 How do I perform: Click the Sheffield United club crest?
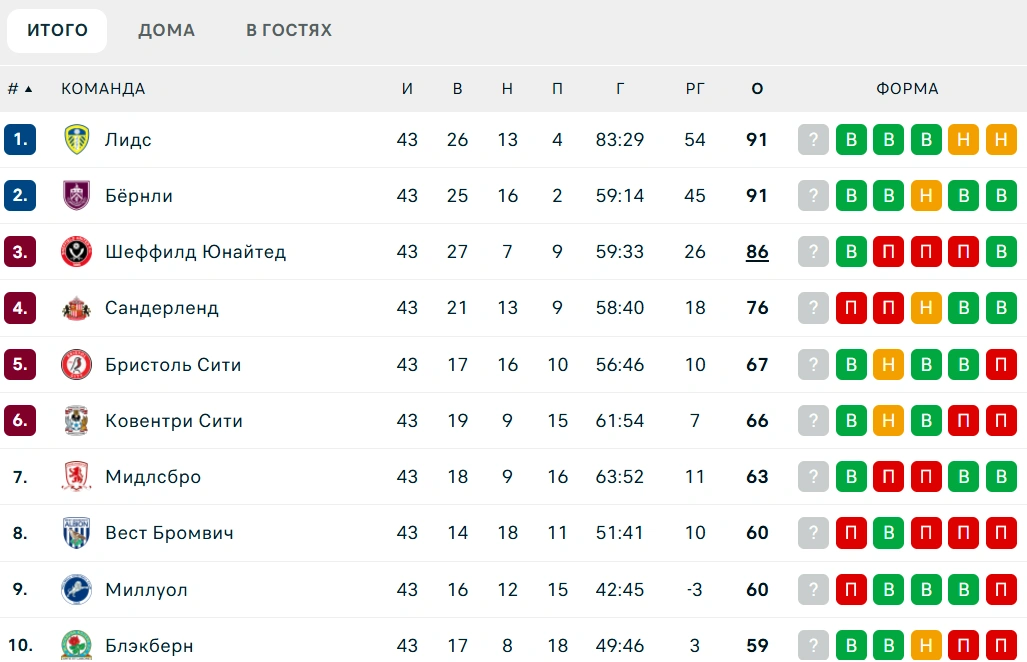pos(77,251)
